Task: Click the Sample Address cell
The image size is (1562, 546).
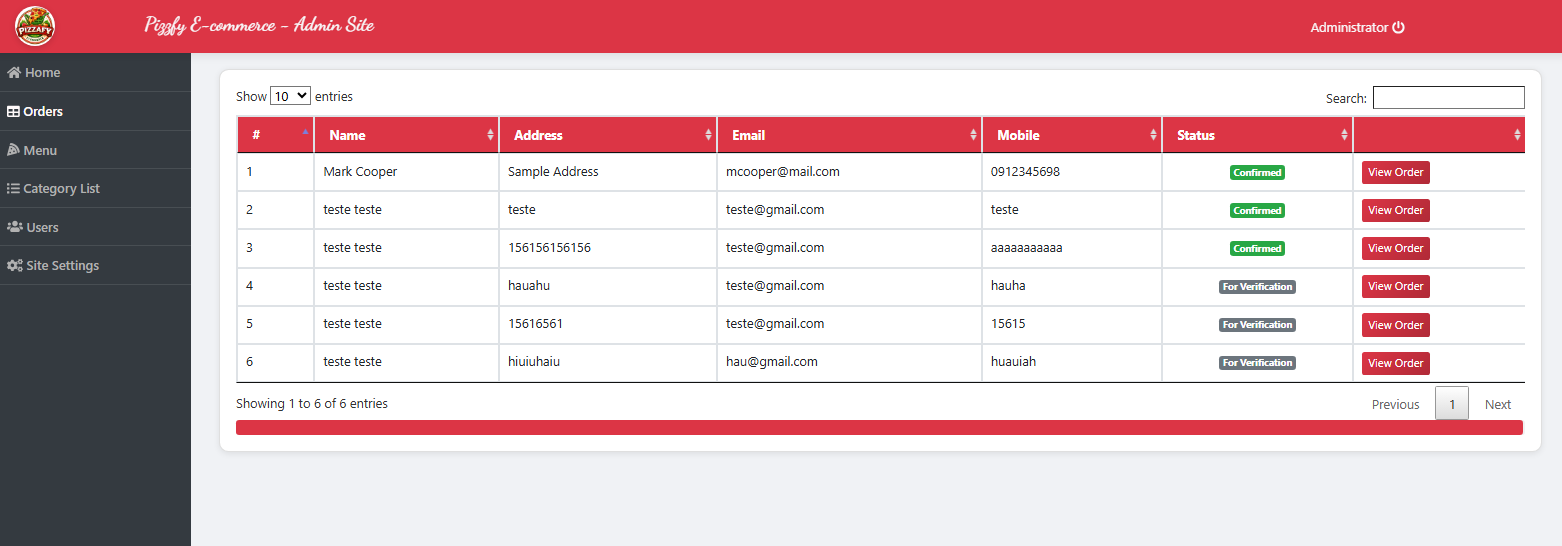Action: [607, 172]
